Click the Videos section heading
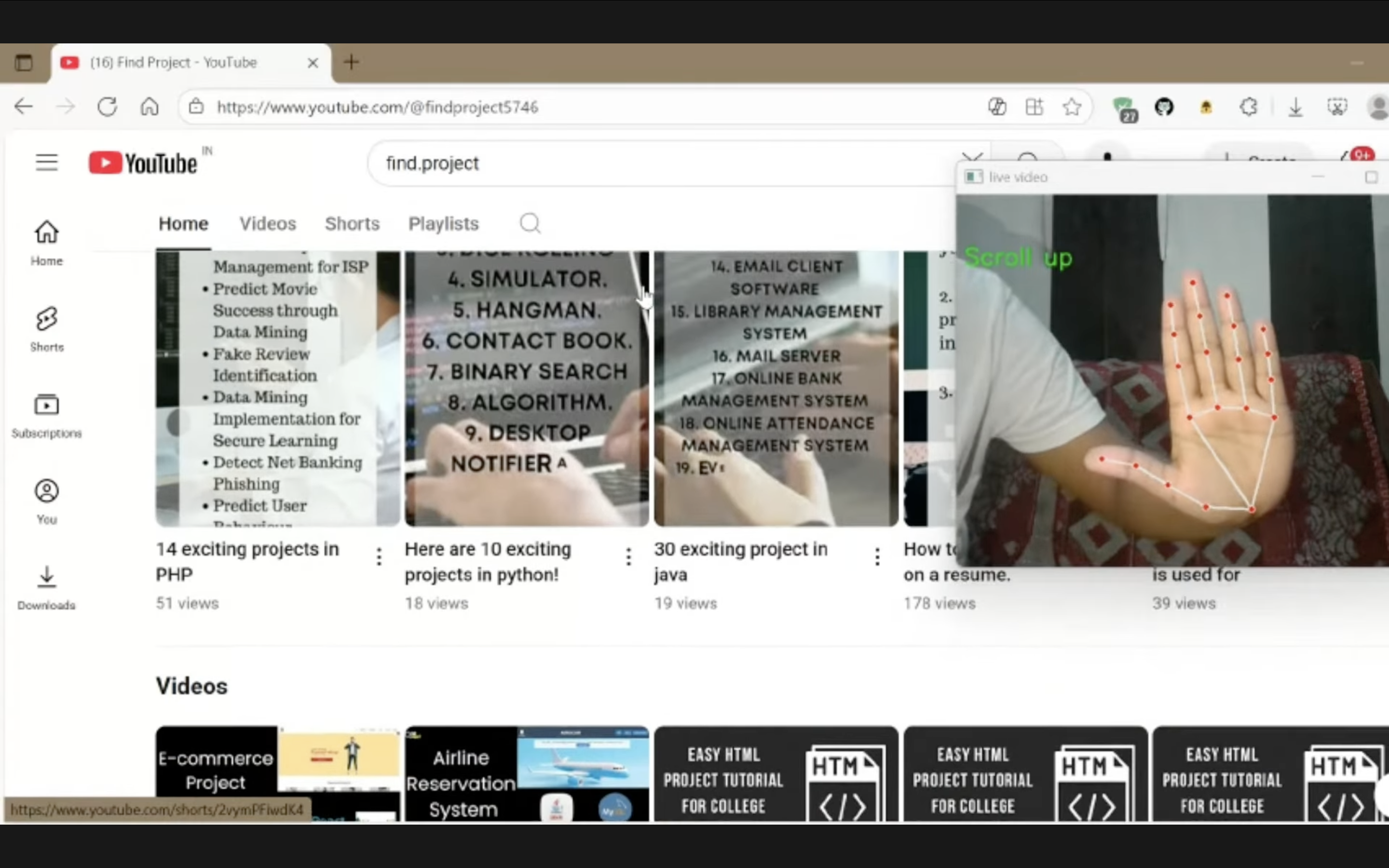The width and height of the screenshot is (1389, 868). tap(191, 686)
